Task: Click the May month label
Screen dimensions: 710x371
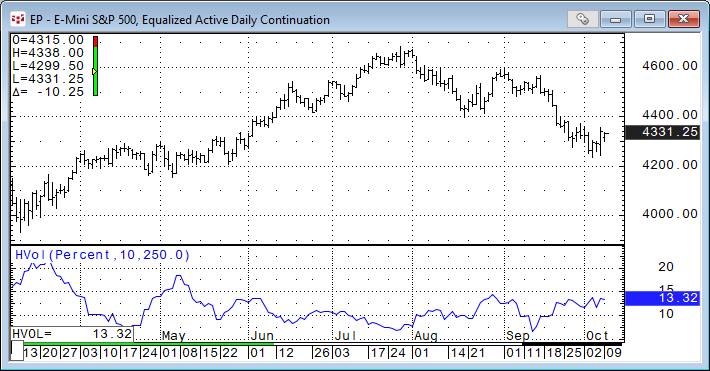Action: coord(173,336)
